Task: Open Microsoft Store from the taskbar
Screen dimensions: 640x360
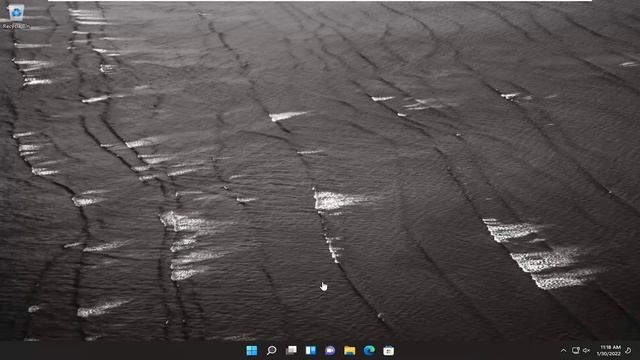Action: [389, 350]
